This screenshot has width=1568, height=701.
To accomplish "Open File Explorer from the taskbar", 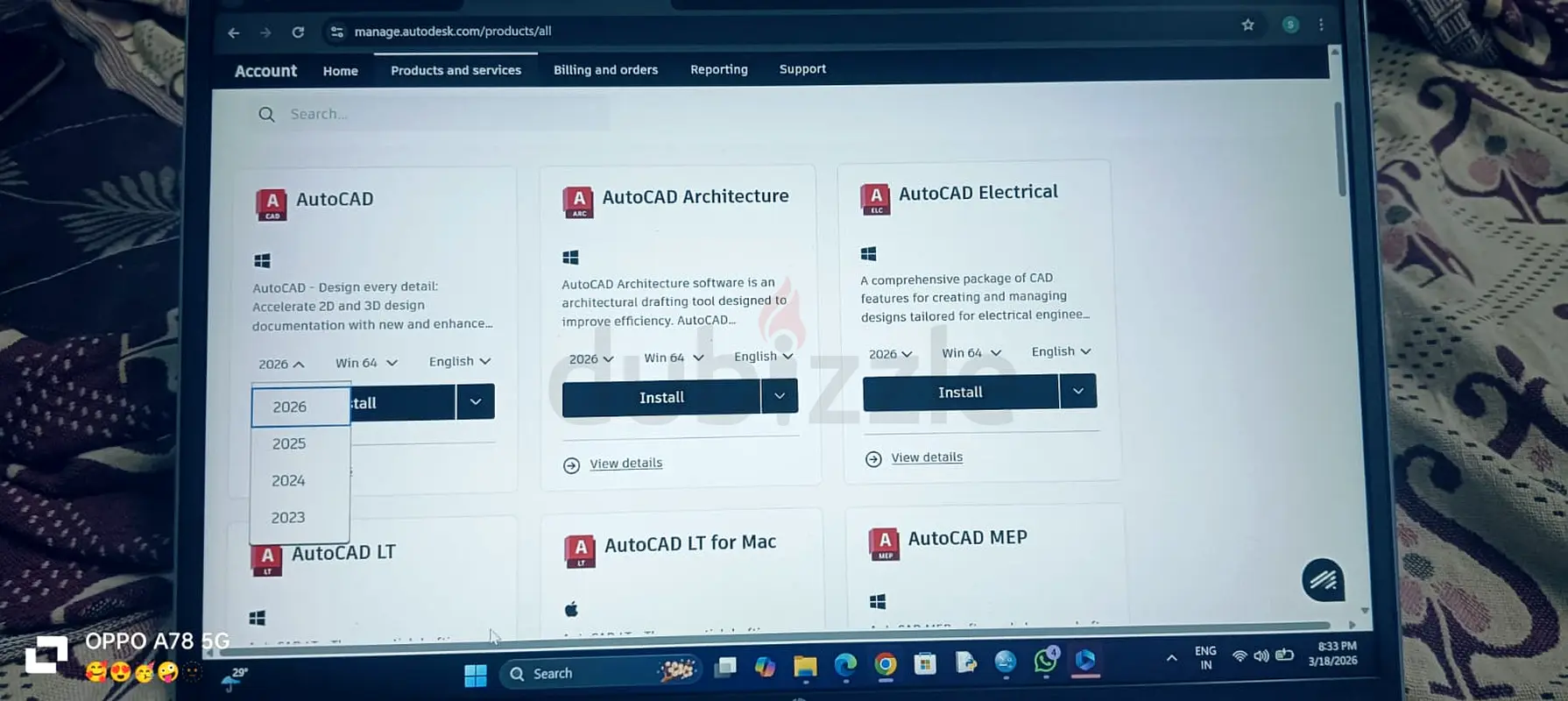I will [x=805, y=667].
